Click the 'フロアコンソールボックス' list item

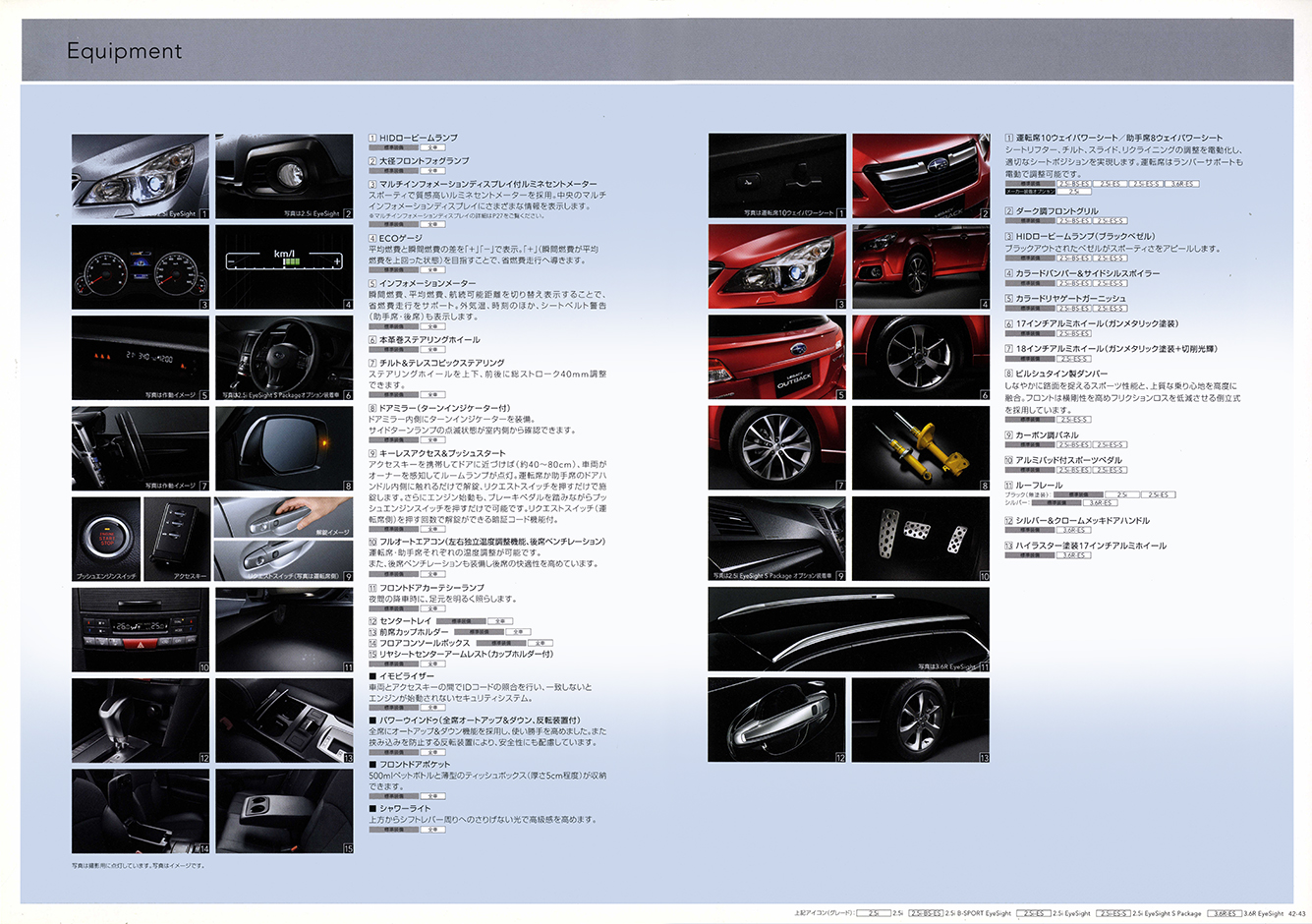(x=425, y=643)
